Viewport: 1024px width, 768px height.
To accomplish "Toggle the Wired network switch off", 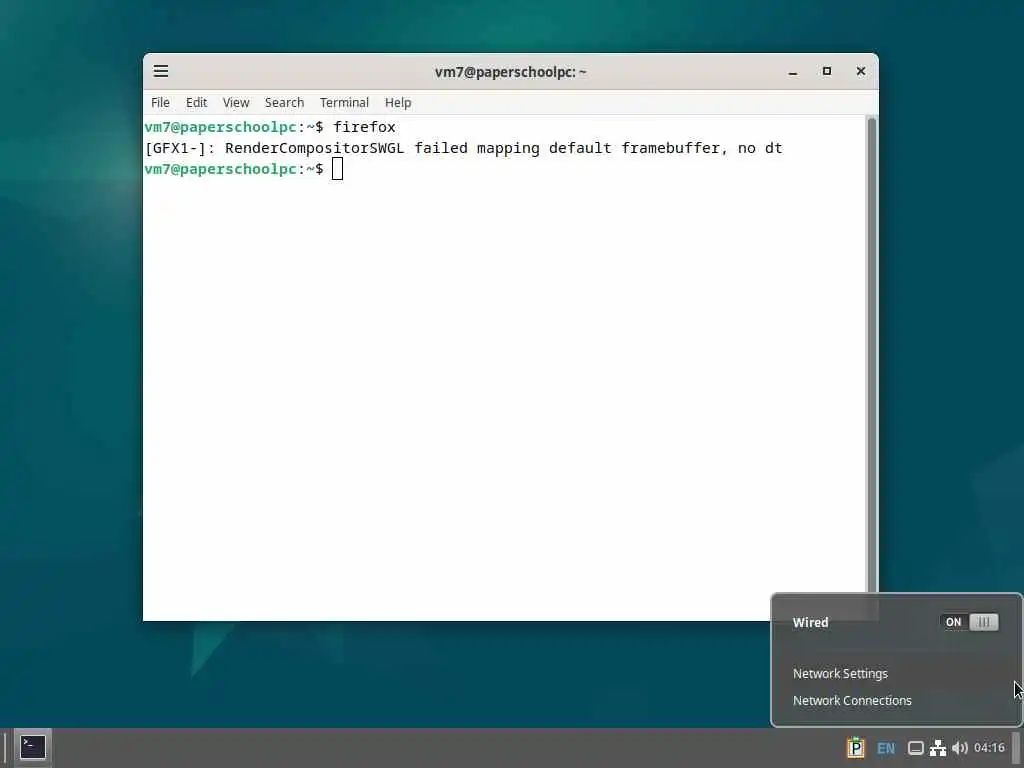I will pyautogui.click(x=969, y=622).
